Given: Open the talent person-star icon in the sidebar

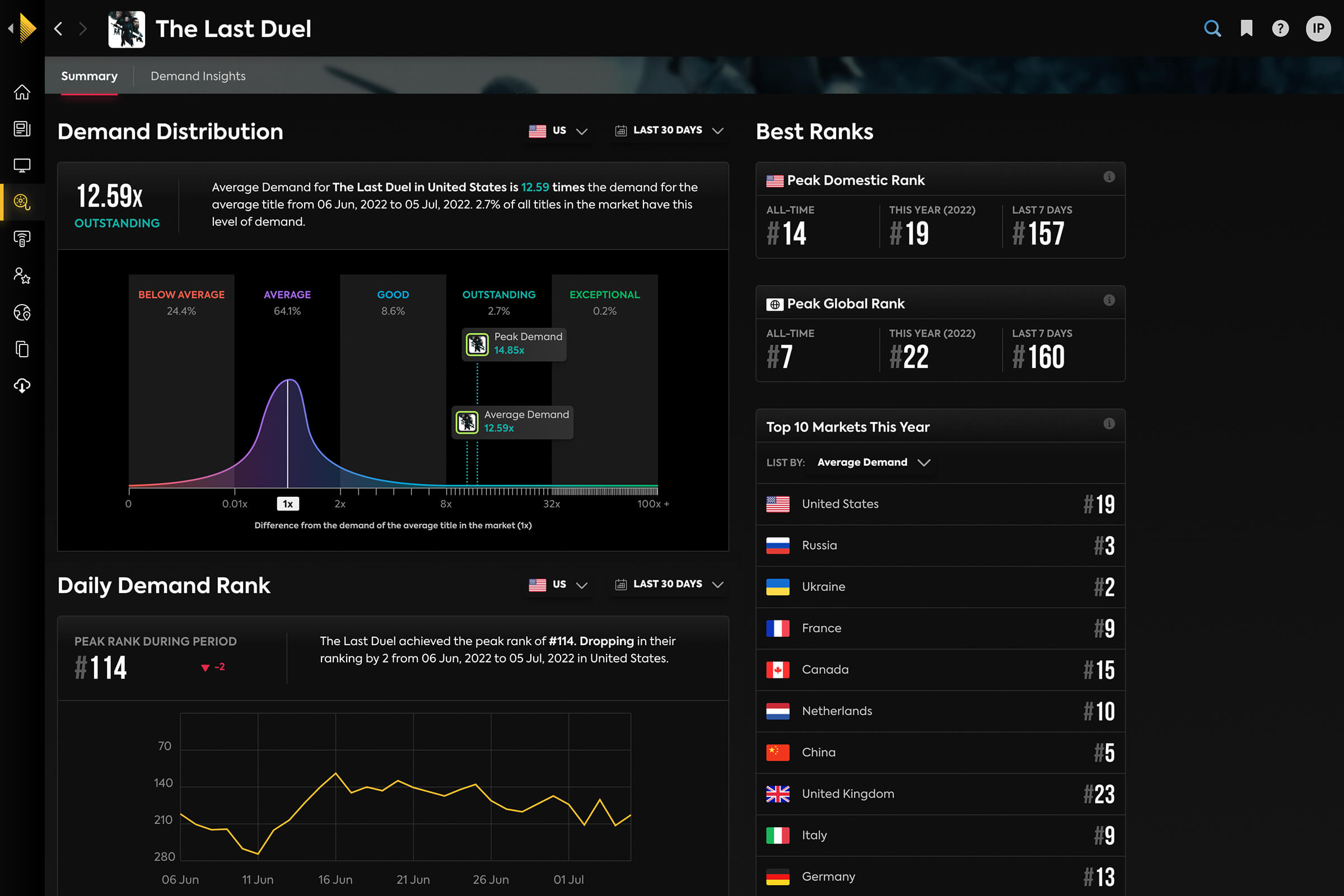Looking at the screenshot, I should tap(22, 276).
